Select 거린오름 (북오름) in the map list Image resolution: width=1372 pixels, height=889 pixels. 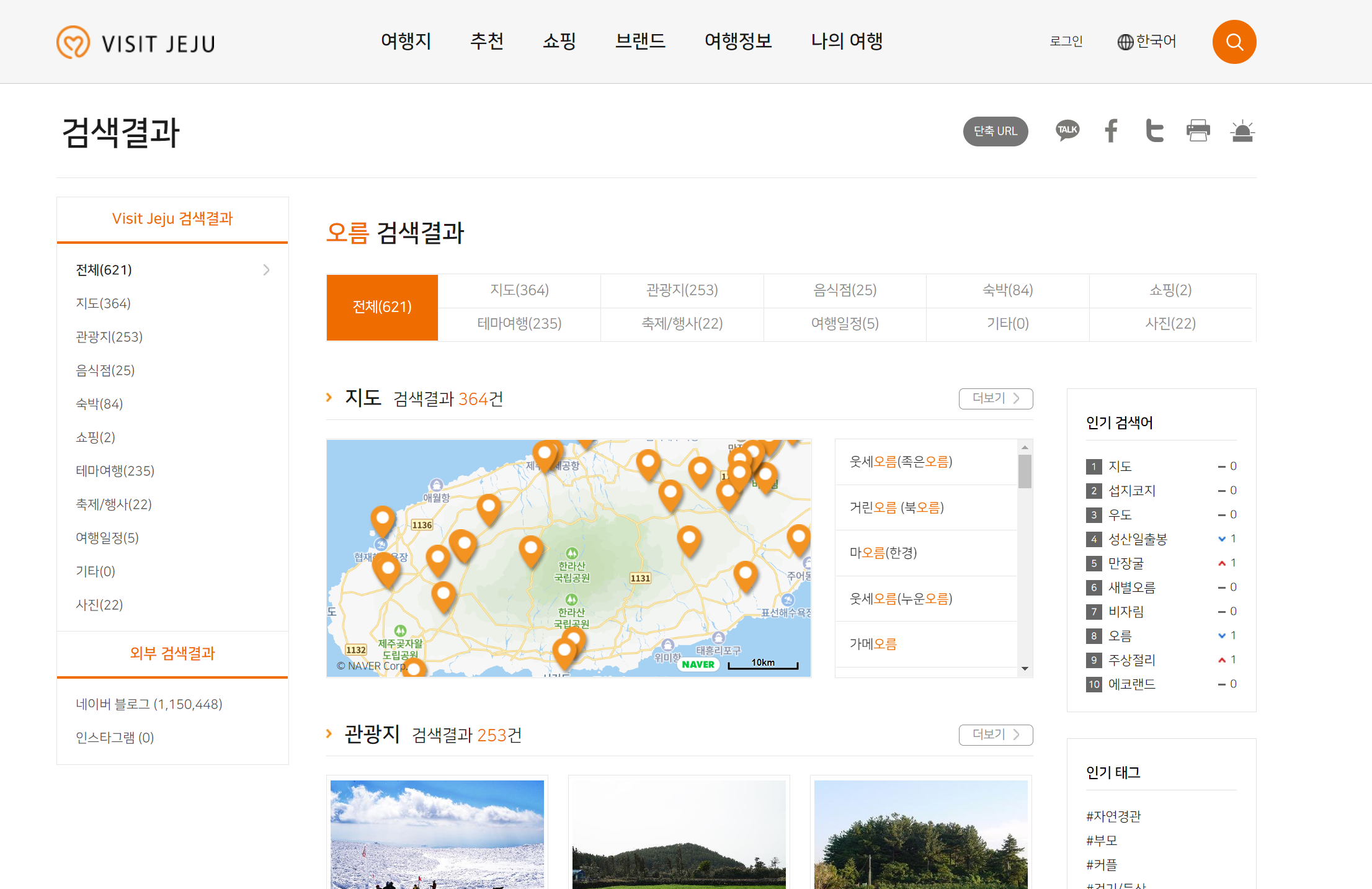(896, 507)
